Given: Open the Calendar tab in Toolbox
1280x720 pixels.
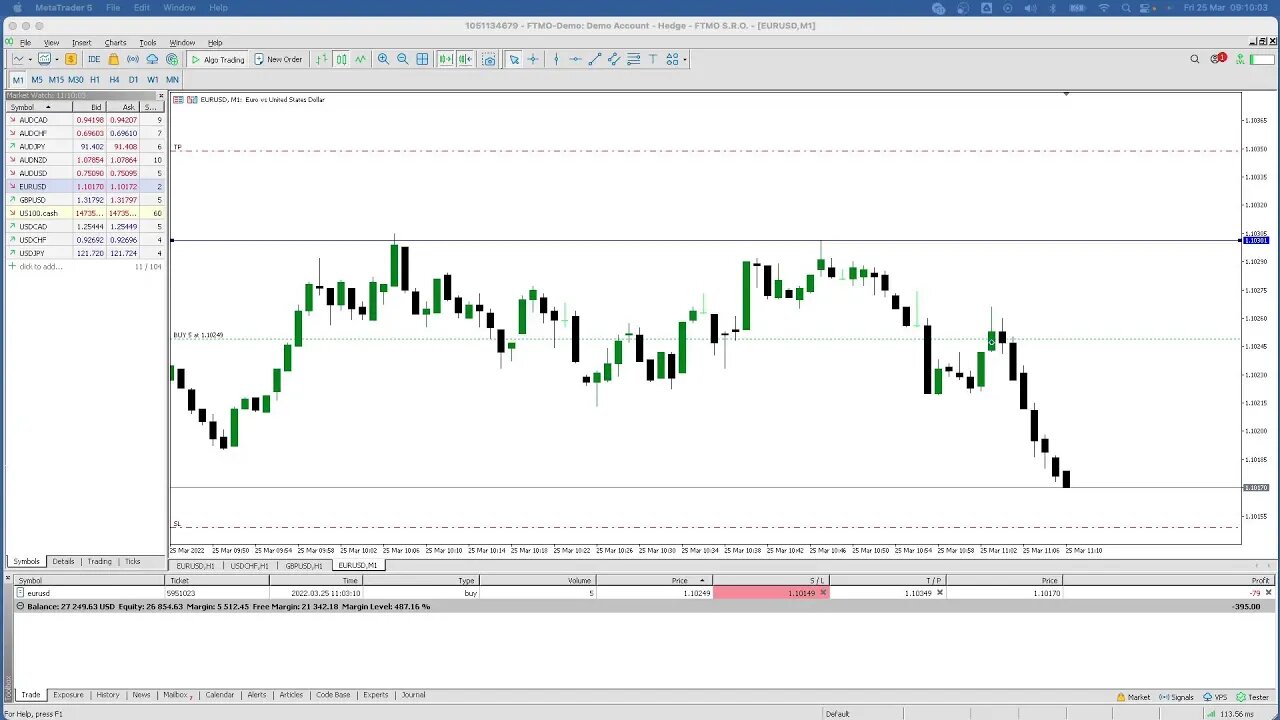Looking at the screenshot, I should click(x=220, y=695).
